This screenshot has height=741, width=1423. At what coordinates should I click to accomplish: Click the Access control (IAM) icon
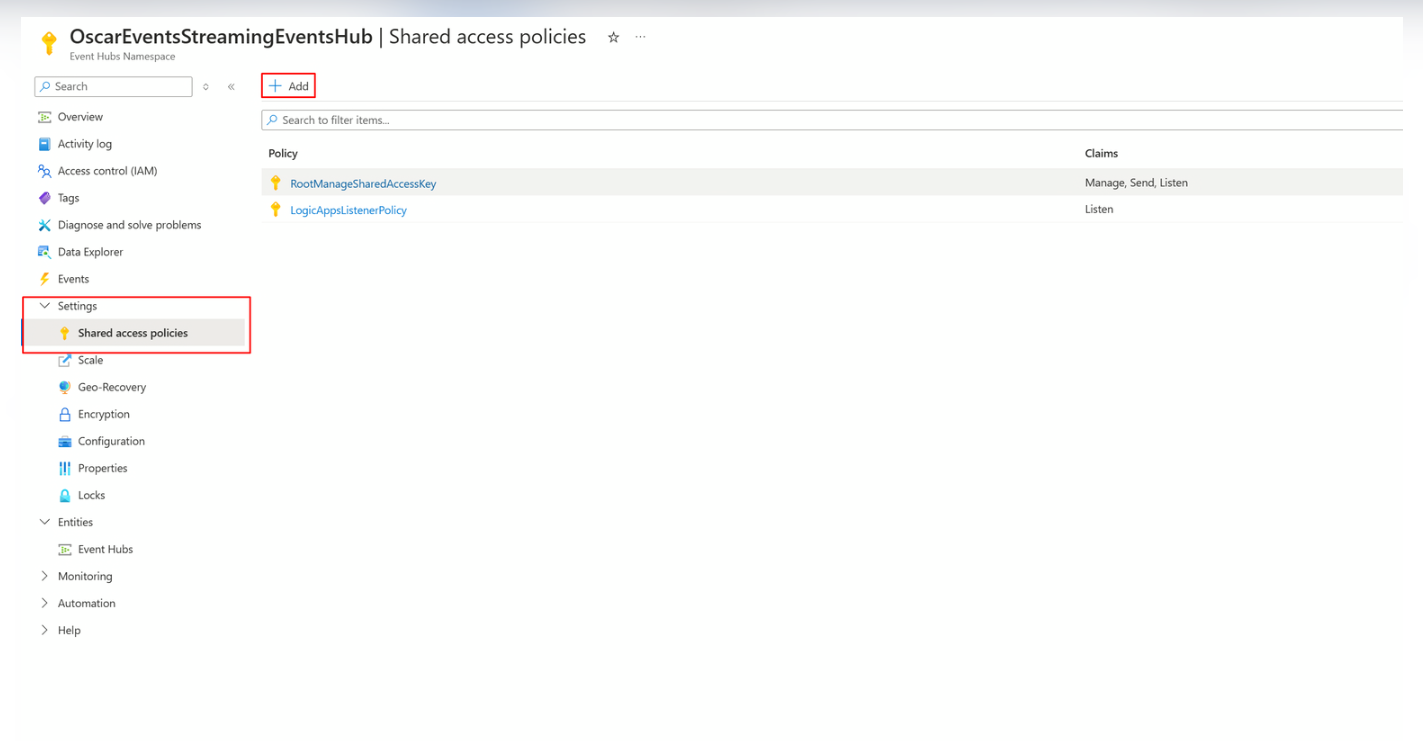(x=44, y=171)
